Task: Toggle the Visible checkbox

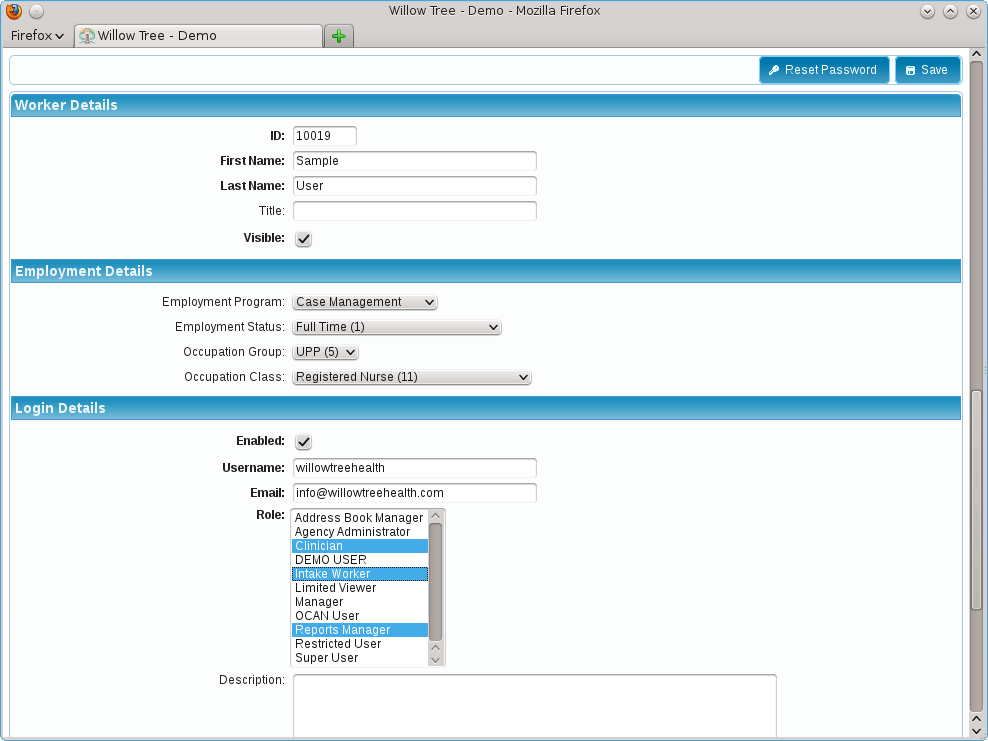Action: click(x=304, y=239)
